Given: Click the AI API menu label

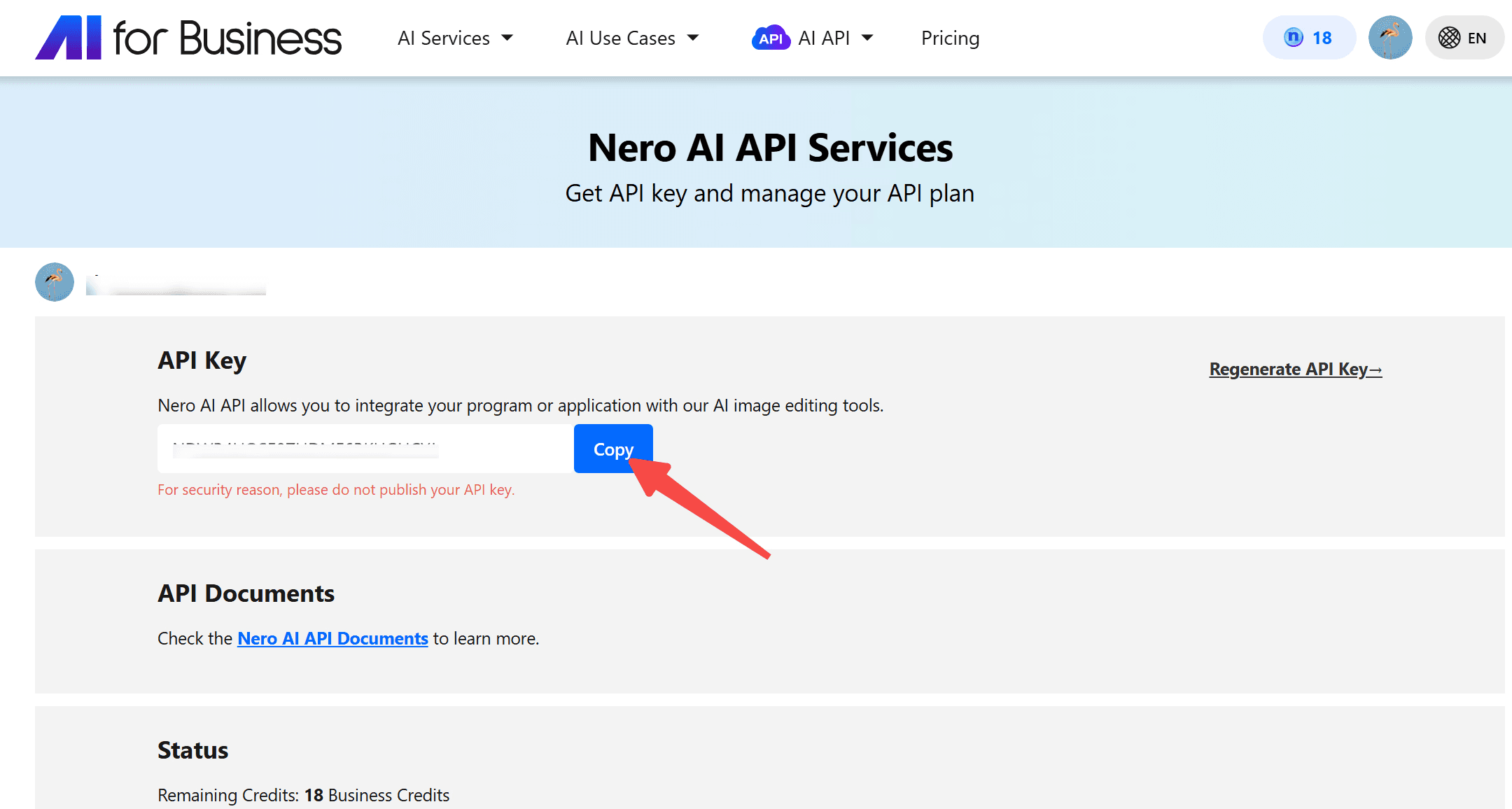Looking at the screenshot, I should pos(824,38).
